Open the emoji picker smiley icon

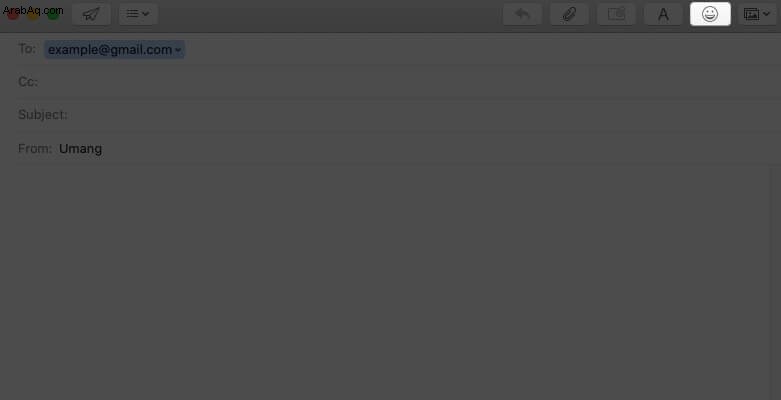pyautogui.click(x=710, y=14)
